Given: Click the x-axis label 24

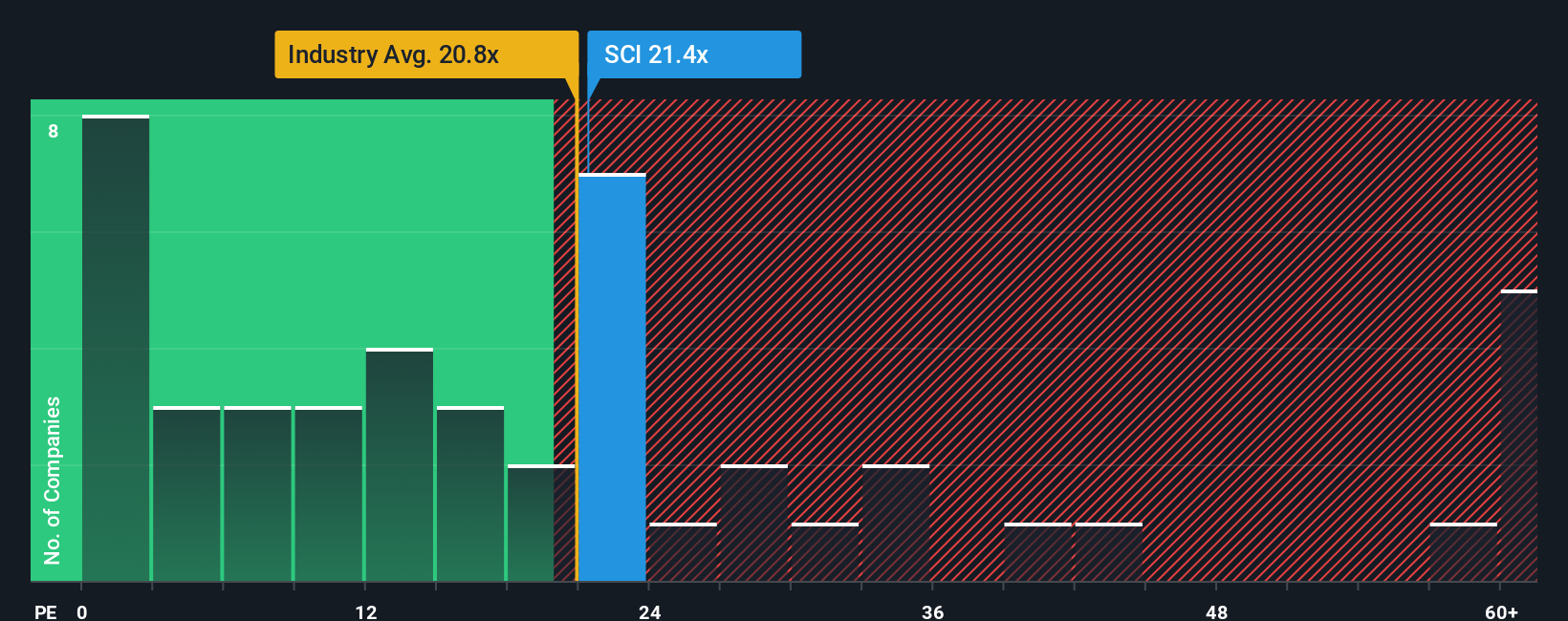Looking at the screenshot, I should (650, 611).
